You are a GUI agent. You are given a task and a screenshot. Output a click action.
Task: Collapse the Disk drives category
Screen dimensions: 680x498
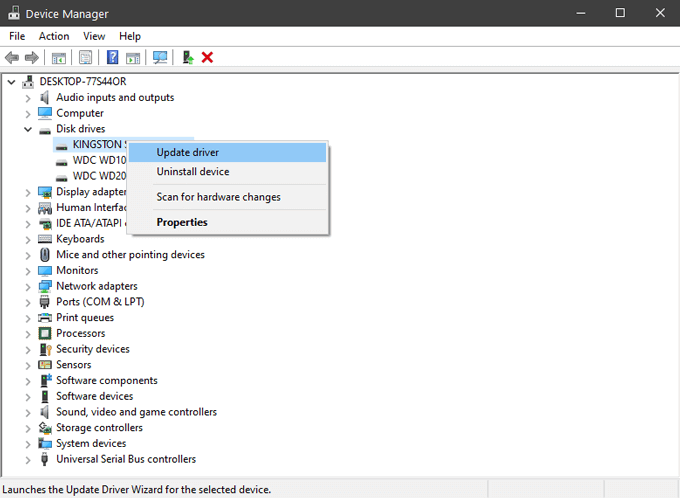pos(28,129)
